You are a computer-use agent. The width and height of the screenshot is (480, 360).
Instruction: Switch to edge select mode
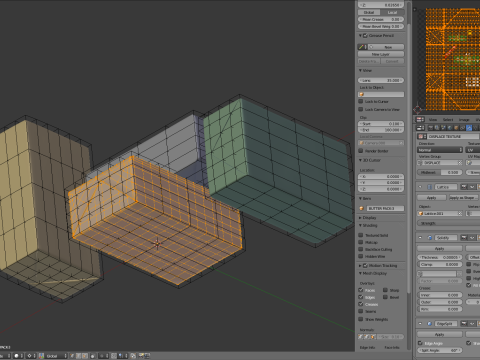pos(79,356)
